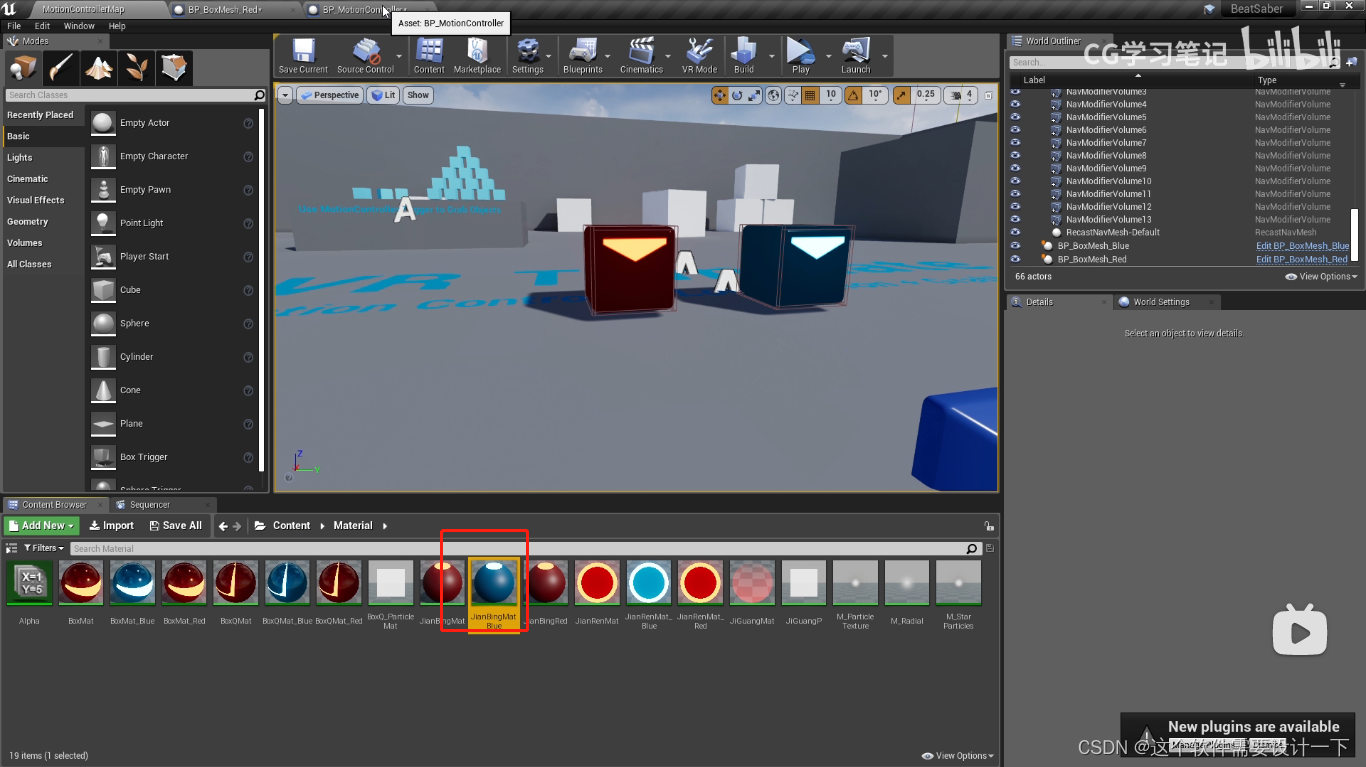Open the Blueprints toolbar button
The image size is (1366, 767).
(x=582, y=56)
